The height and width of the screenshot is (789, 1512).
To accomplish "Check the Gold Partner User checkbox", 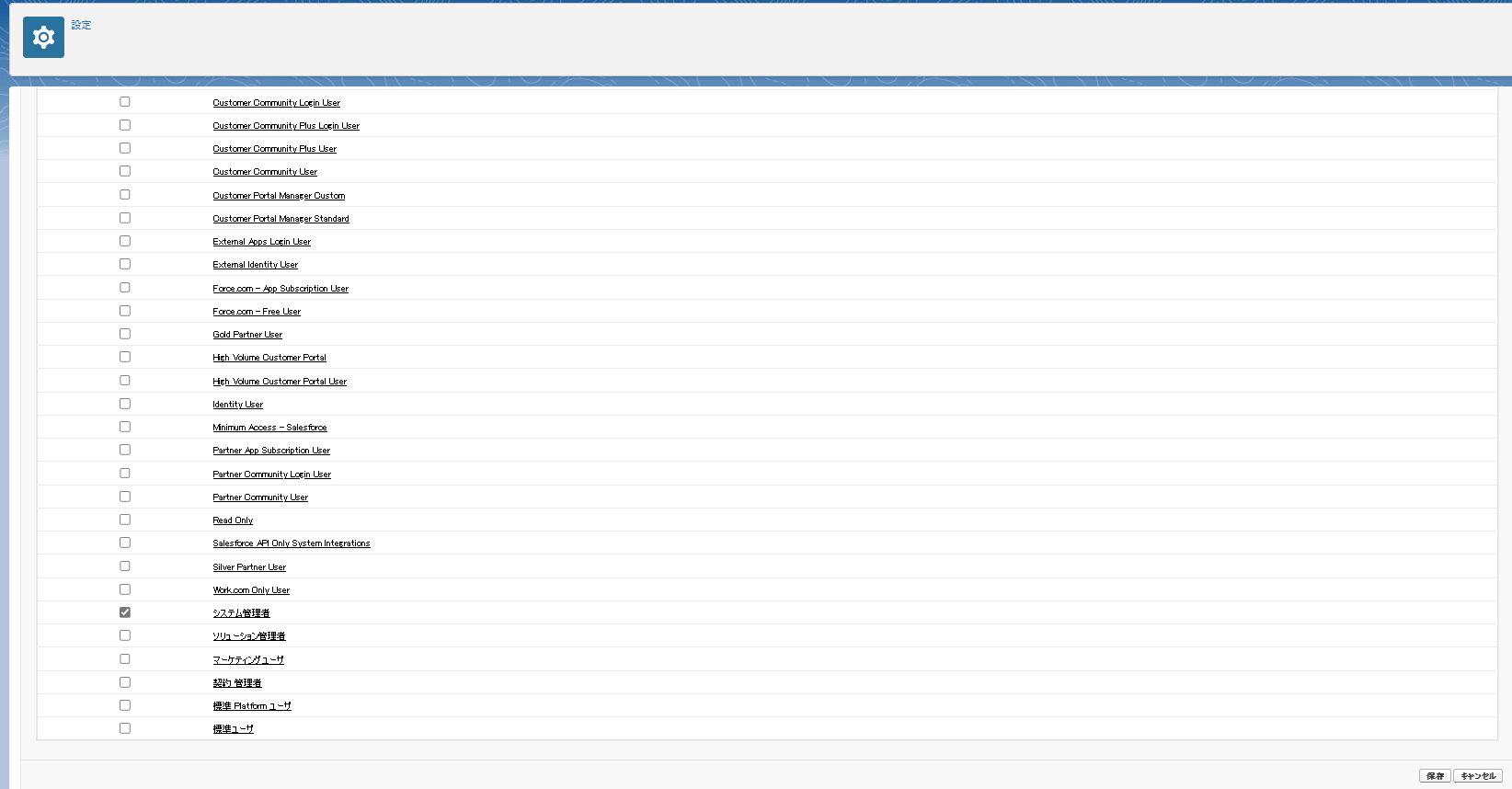I will pyautogui.click(x=125, y=334).
